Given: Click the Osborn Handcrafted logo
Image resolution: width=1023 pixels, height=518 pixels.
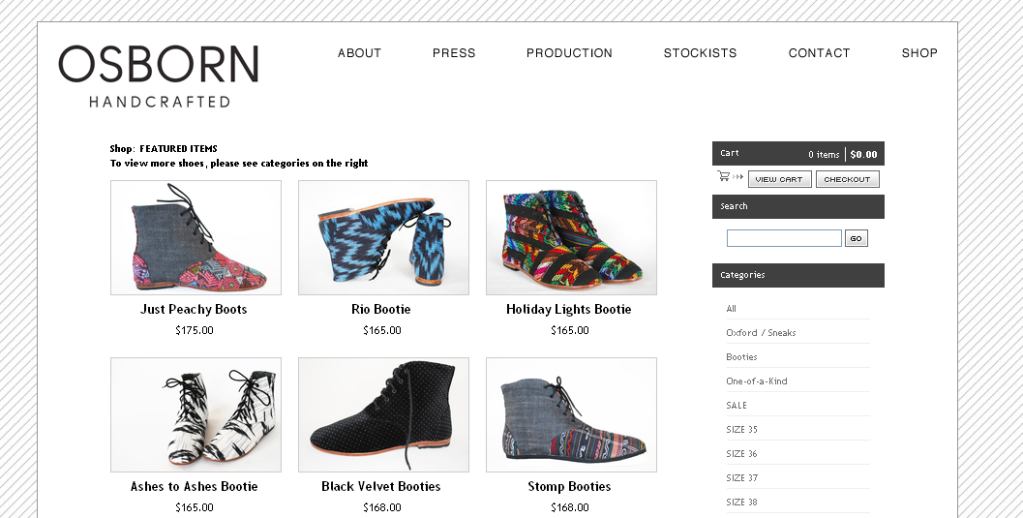Looking at the screenshot, I should [x=159, y=76].
